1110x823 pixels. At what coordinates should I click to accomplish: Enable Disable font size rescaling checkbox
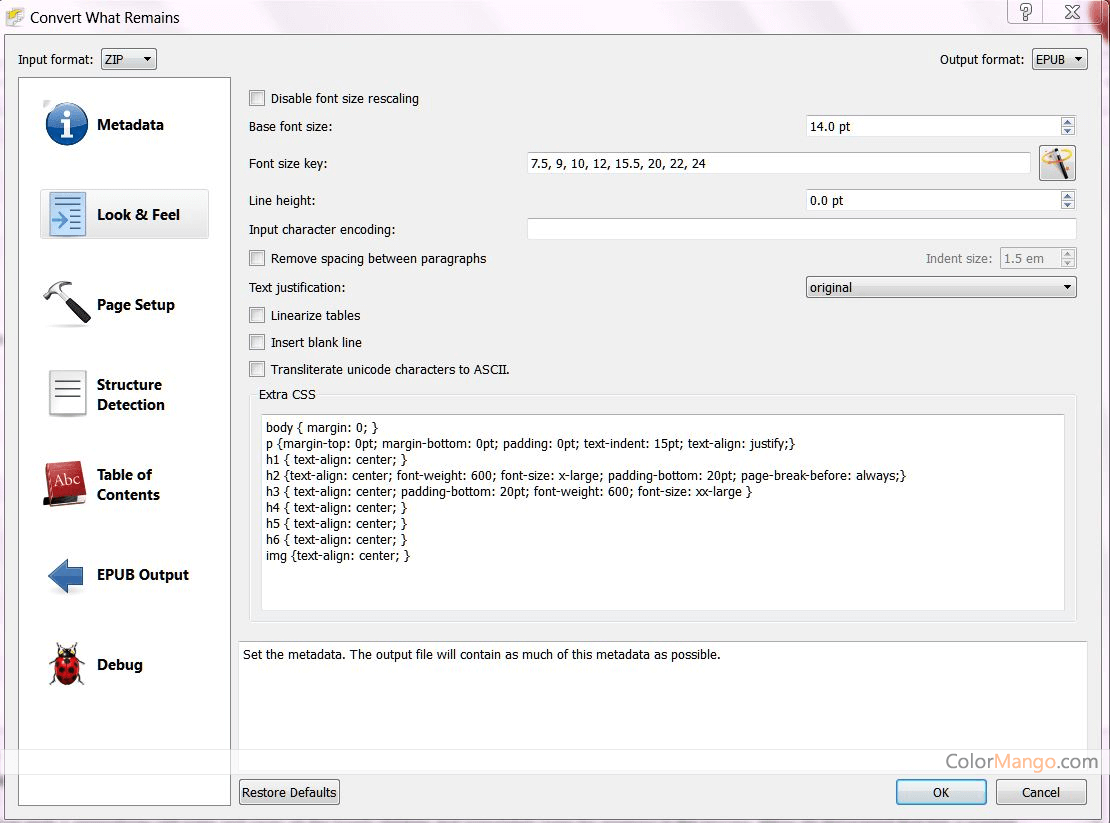tap(258, 98)
